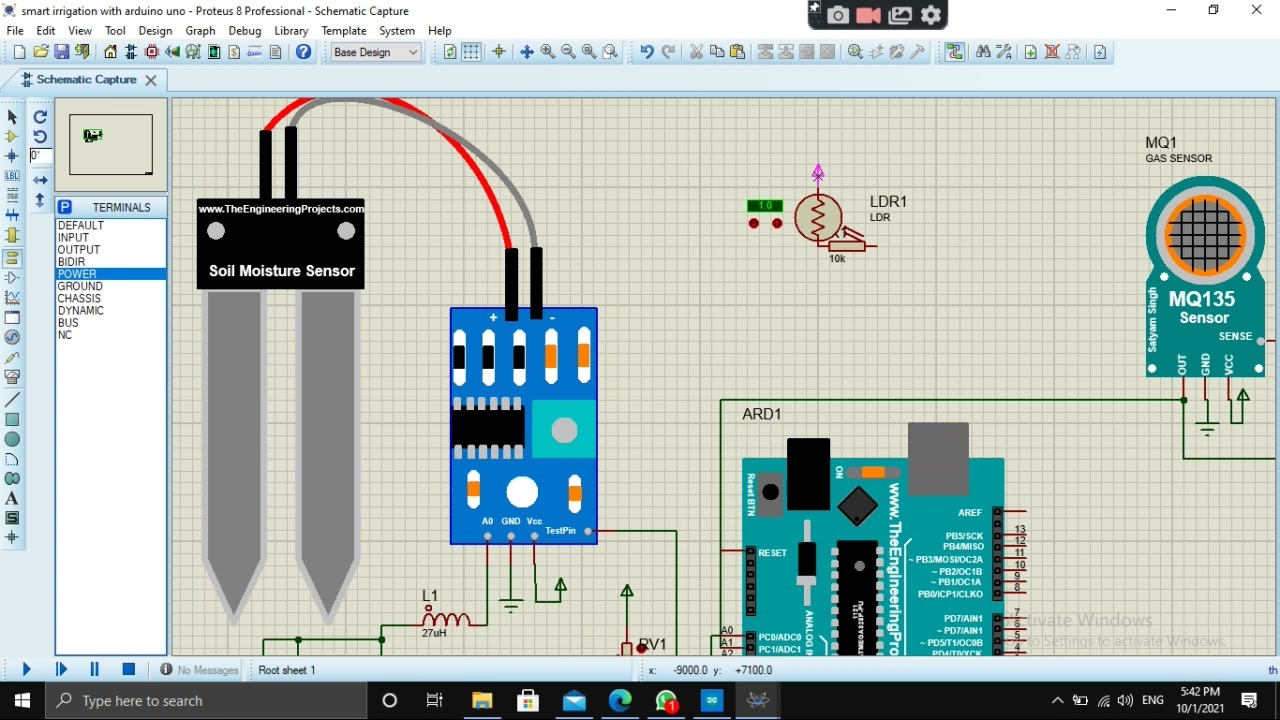1280x720 pixels.
Task: Select GROUND in the terminals list
Action: click(x=111, y=286)
